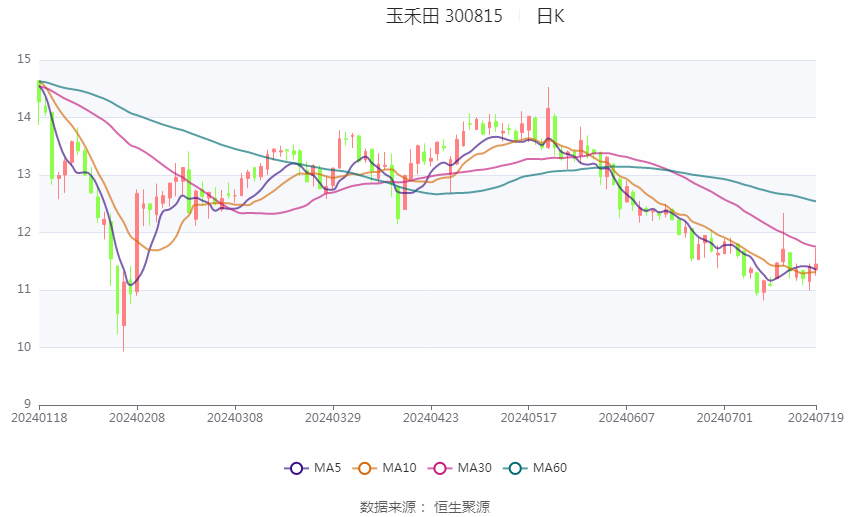Click the 20240208 date axis label
The width and height of the screenshot is (850, 517).
(x=137, y=418)
